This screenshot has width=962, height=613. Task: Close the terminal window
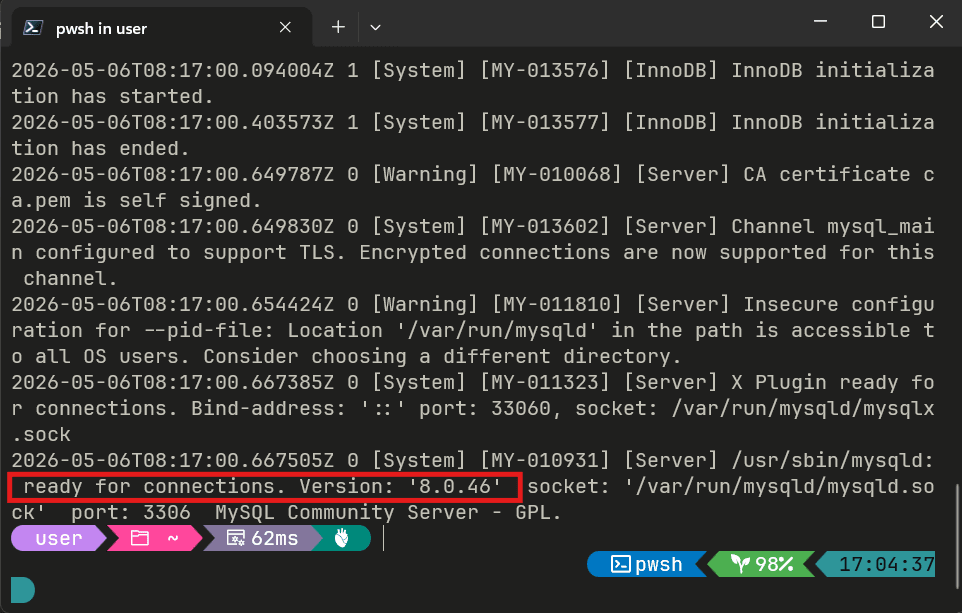[936, 22]
